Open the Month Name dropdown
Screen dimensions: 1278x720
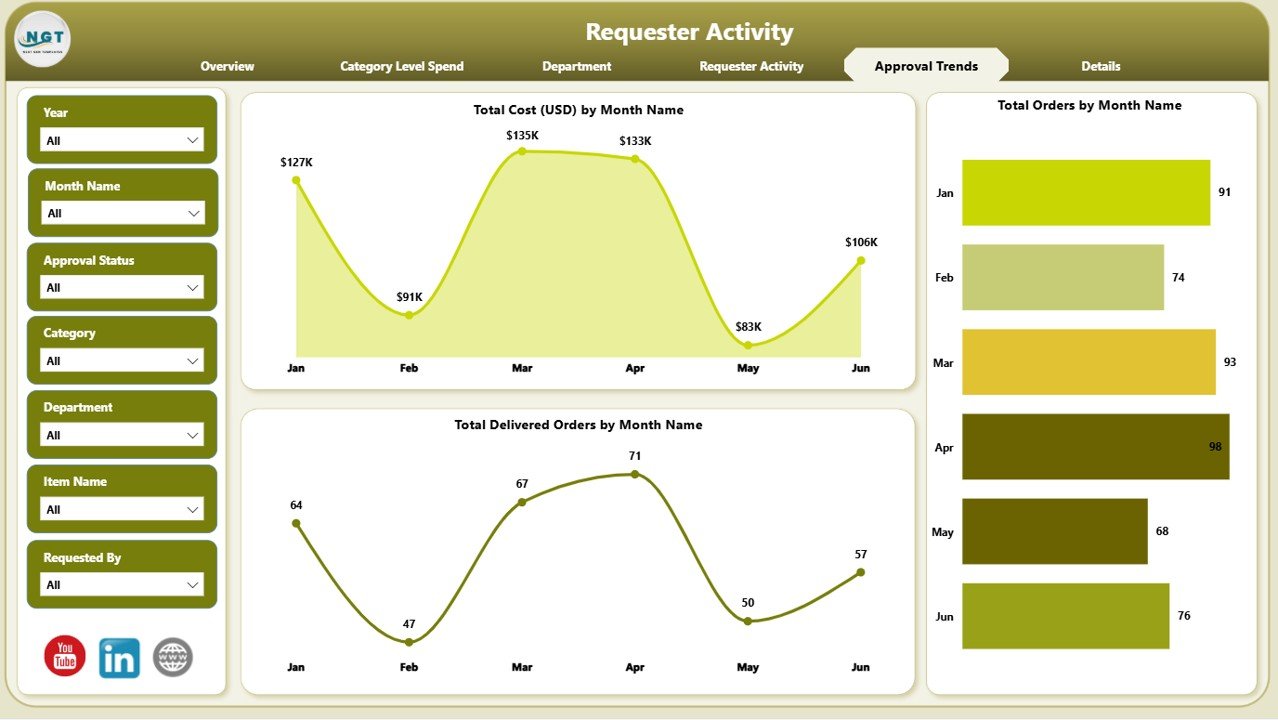tap(122, 213)
